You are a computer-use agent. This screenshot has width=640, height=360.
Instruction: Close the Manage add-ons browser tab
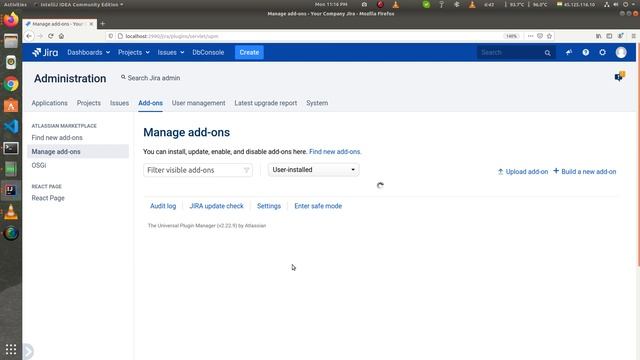click(x=91, y=24)
